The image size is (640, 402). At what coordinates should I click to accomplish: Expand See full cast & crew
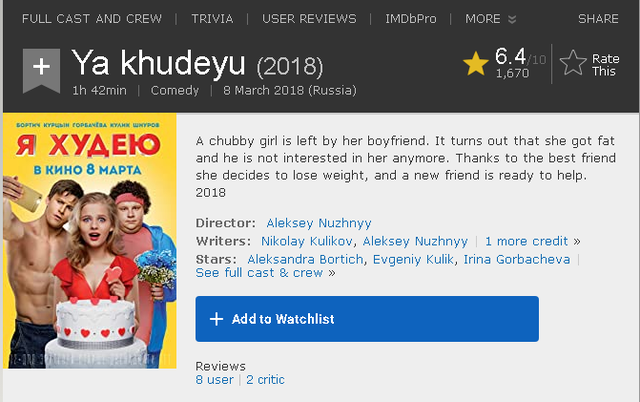pyautogui.click(x=259, y=272)
